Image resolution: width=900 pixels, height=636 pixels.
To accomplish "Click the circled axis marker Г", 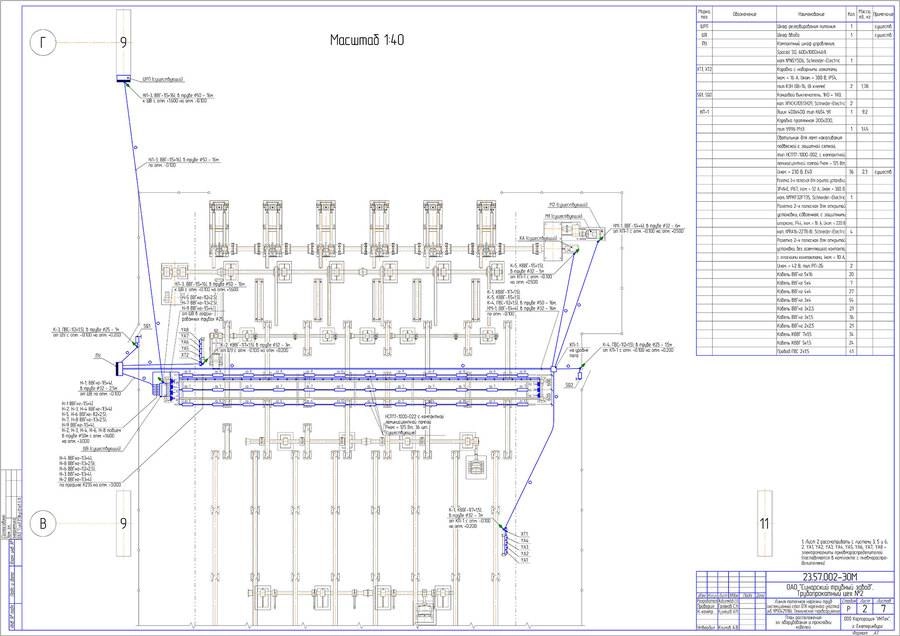I will [x=42, y=43].
